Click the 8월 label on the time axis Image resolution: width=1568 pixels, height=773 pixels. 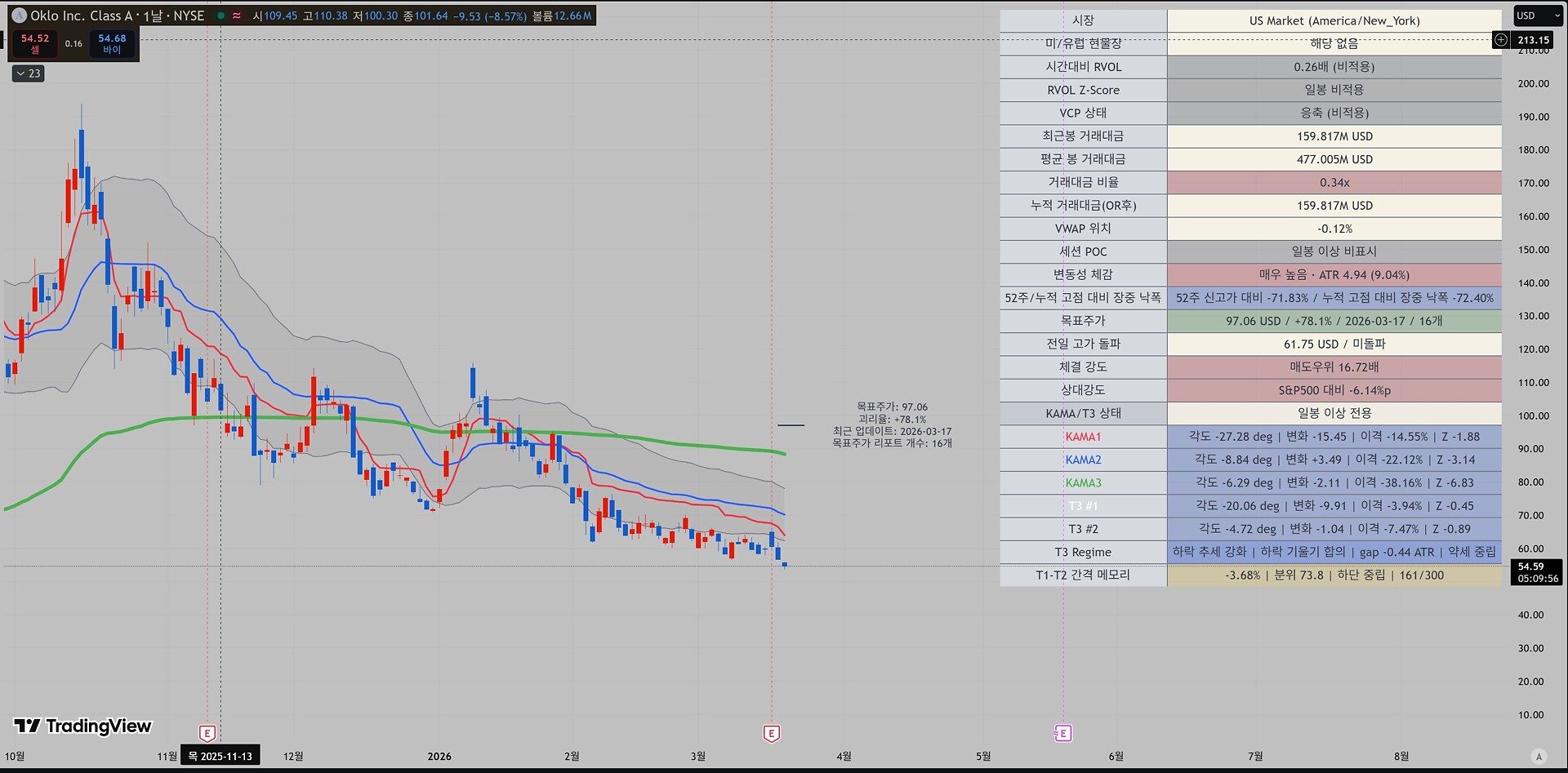1401,756
